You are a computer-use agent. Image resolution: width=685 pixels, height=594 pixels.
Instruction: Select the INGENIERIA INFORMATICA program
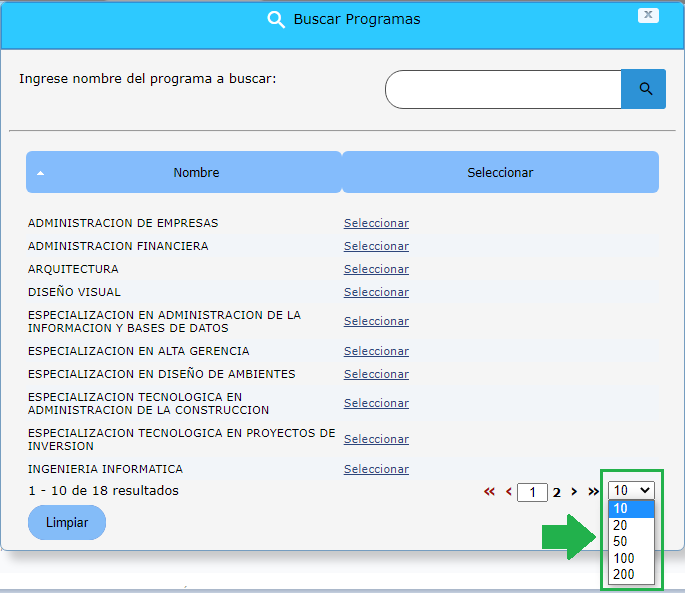click(376, 469)
